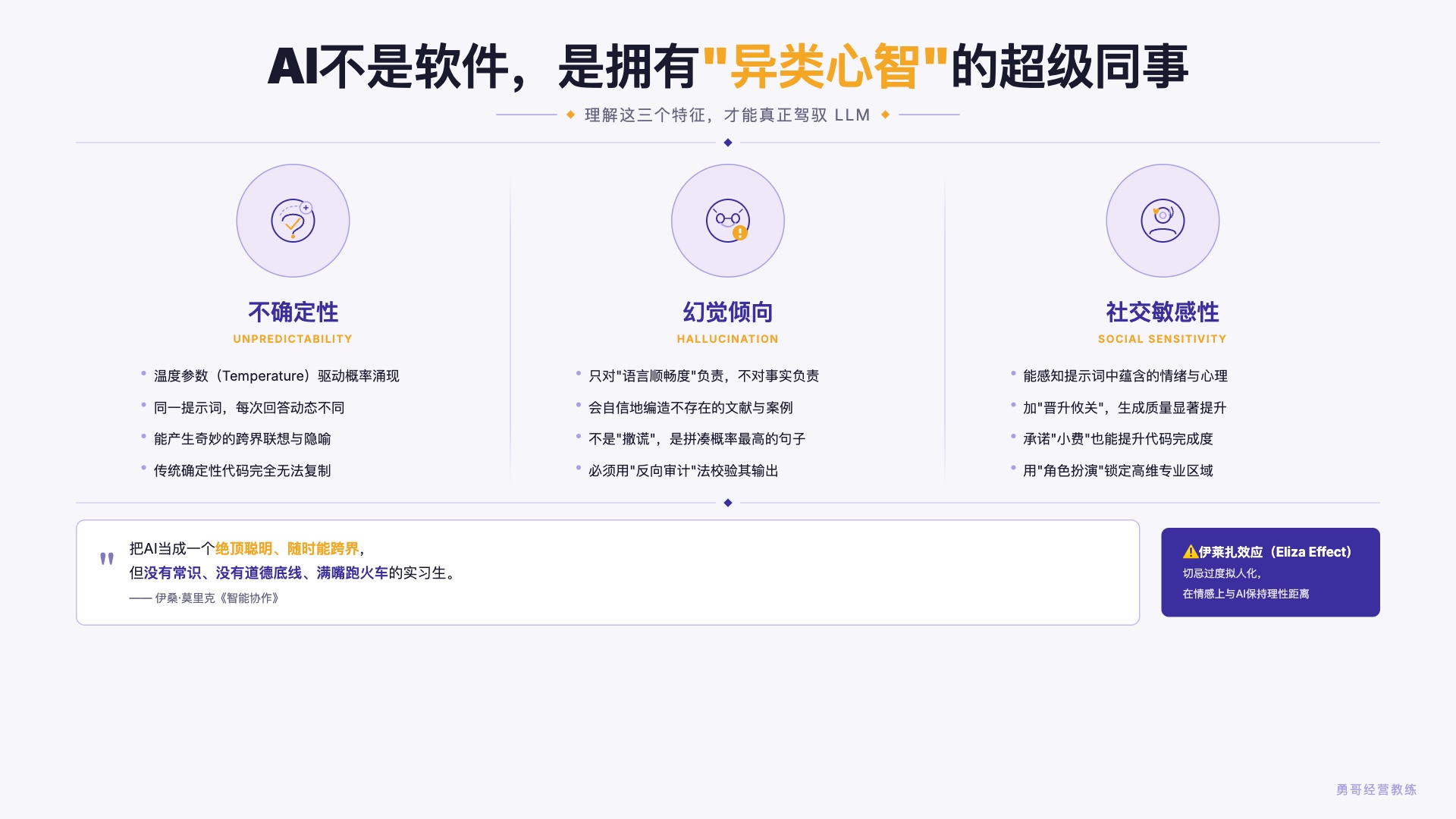Click the warning triangle icon beside 伊莱扎效应
The image size is (1456, 819).
click(1190, 552)
